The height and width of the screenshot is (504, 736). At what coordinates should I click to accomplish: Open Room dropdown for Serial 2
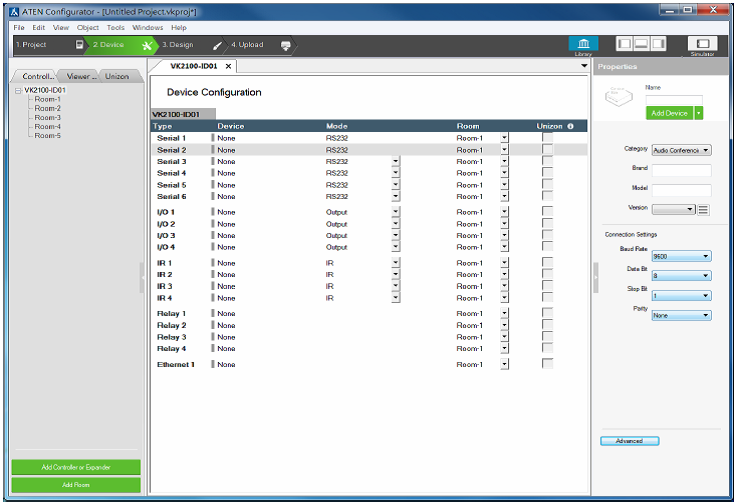click(504, 150)
